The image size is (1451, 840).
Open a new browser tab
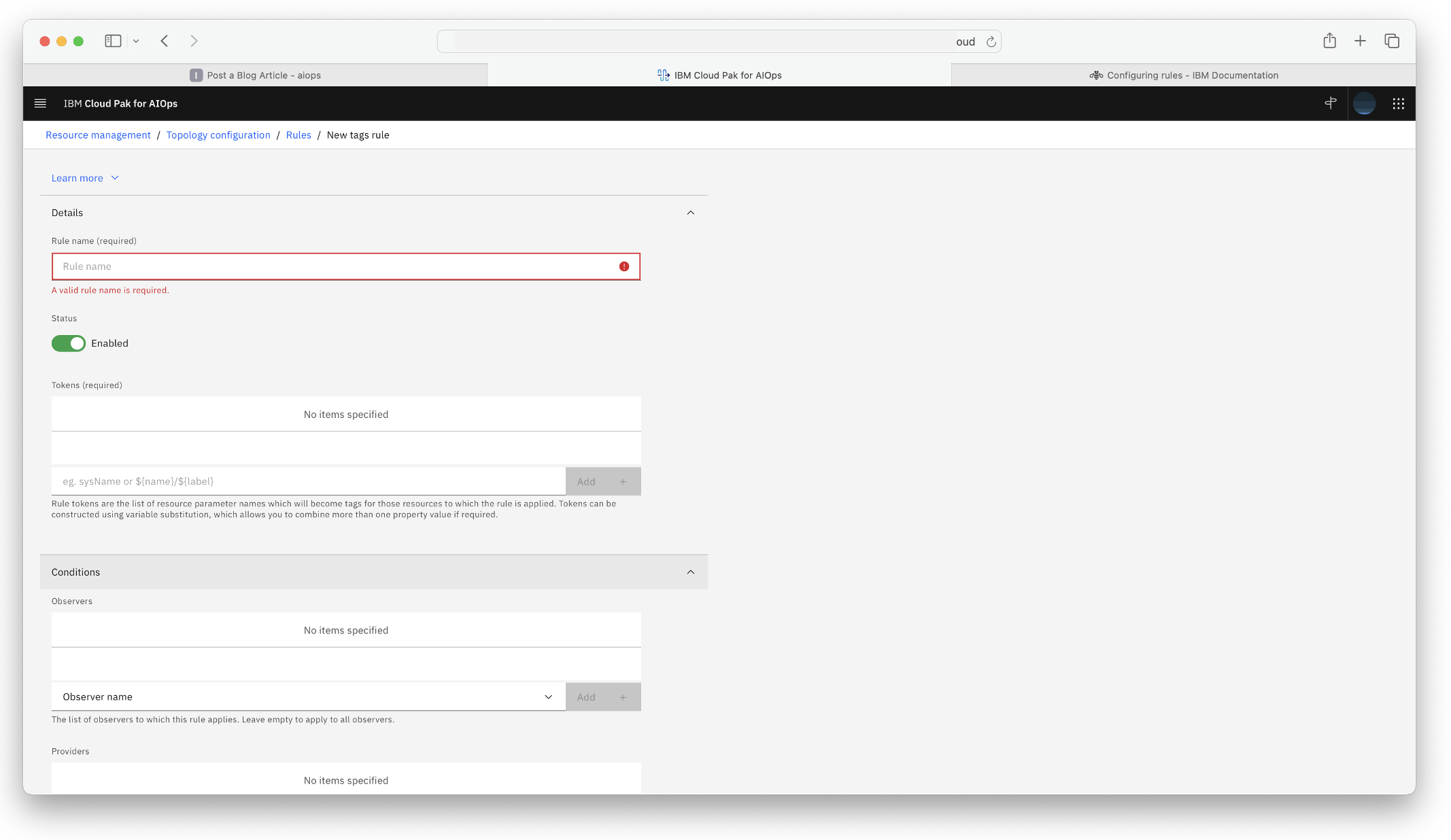coord(1361,41)
